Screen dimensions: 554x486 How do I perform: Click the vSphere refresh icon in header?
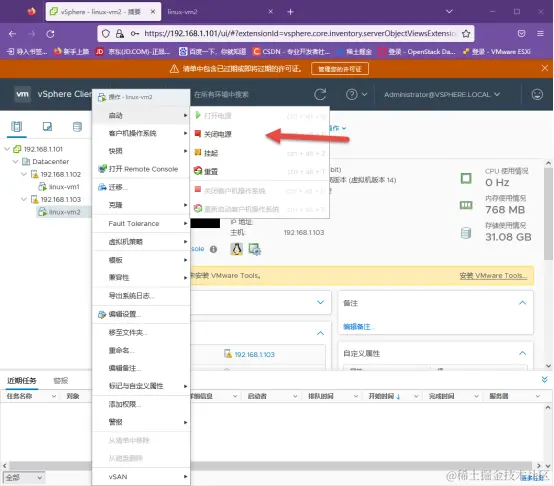click(x=320, y=94)
